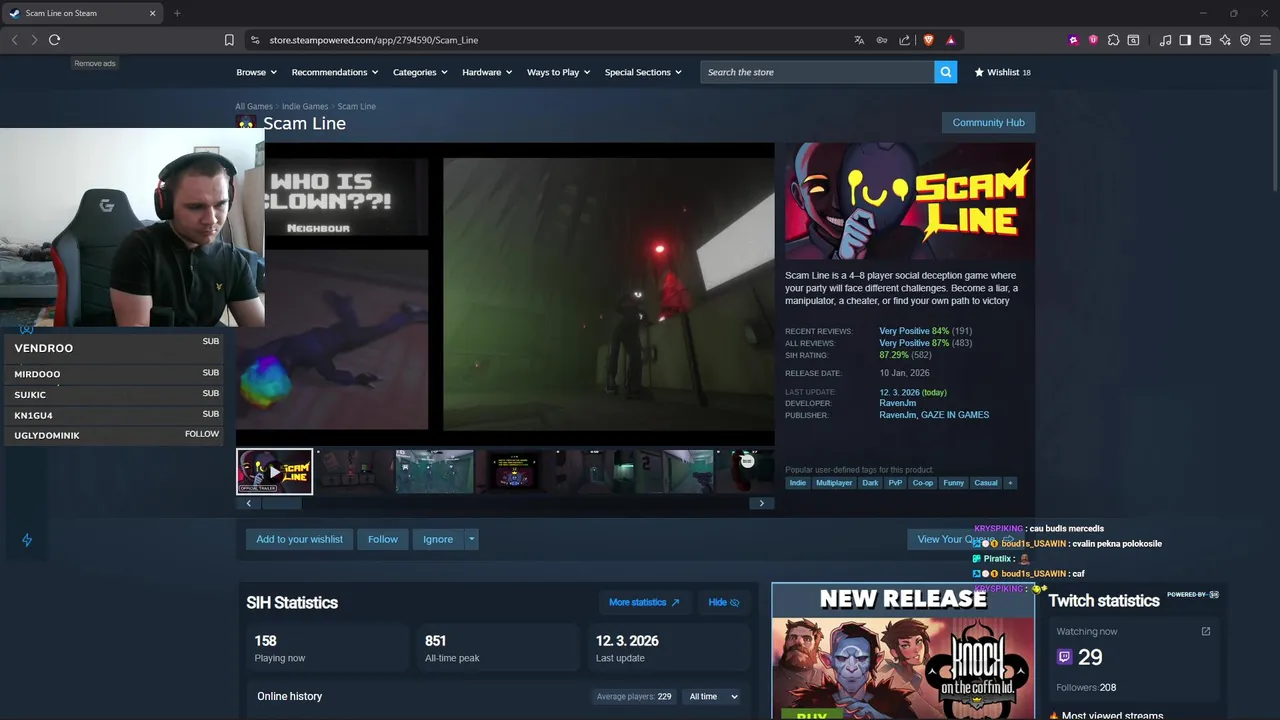Play the official trailer thumbnail
This screenshot has height=720, width=1280.
tap(274, 471)
